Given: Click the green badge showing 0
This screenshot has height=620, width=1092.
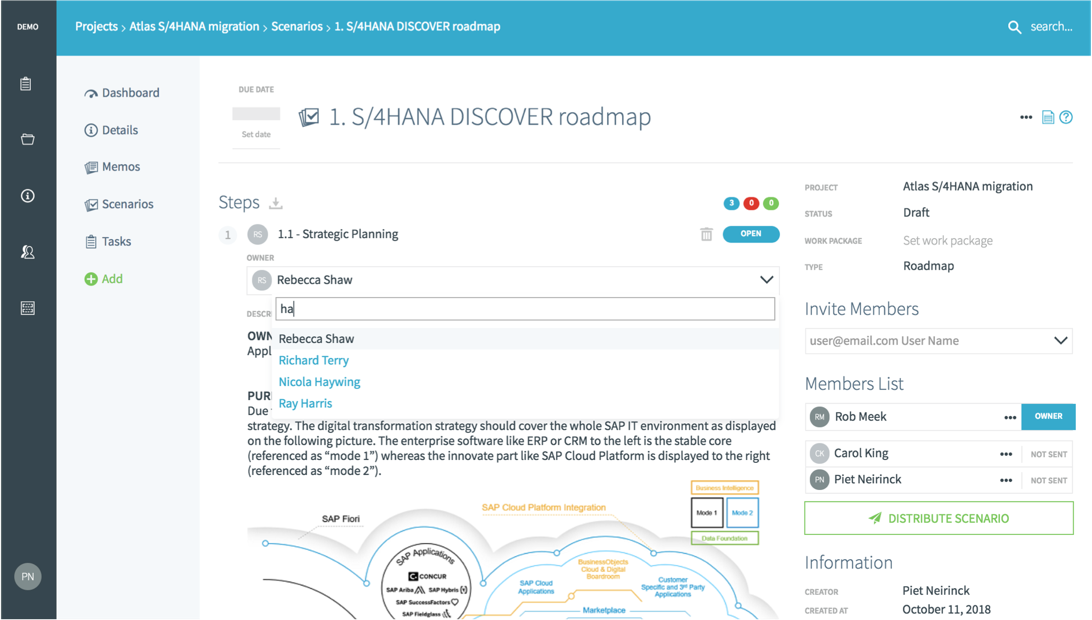Looking at the screenshot, I should [771, 203].
